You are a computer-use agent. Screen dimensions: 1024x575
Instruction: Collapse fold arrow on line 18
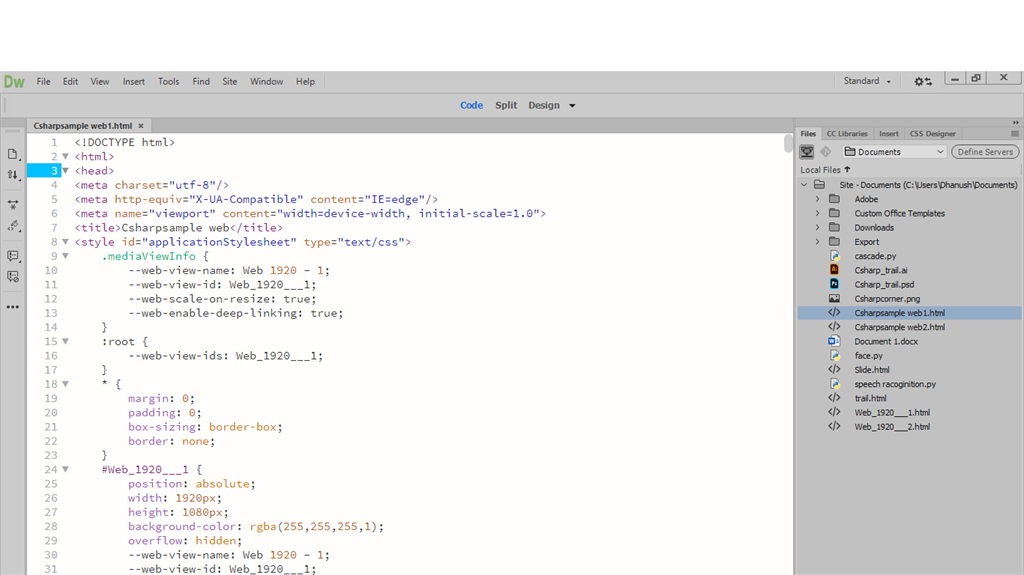[65, 384]
